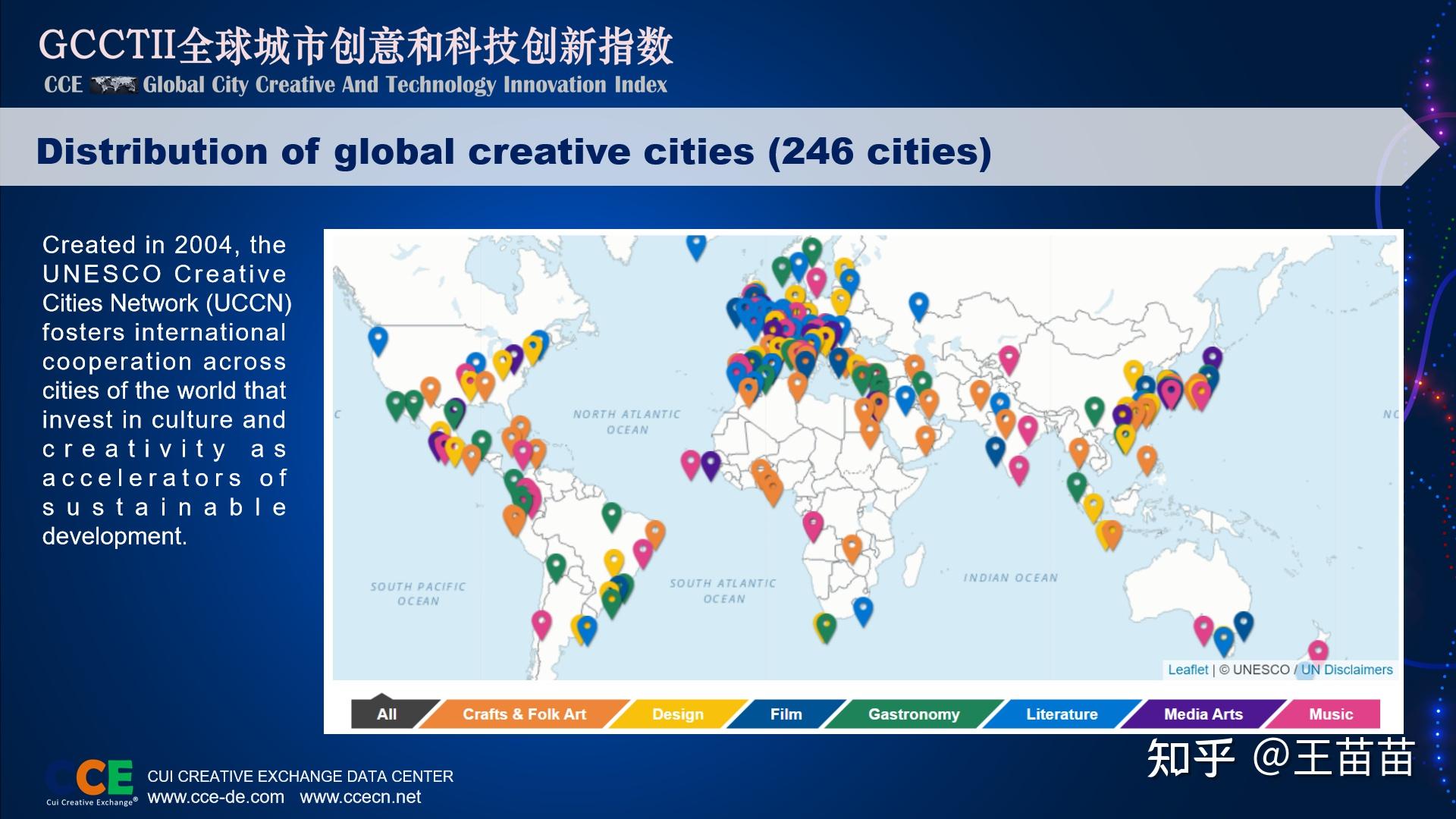Select the CCE globe icon in header
Screen dimensions: 1456x819
pyautogui.click(x=114, y=86)
